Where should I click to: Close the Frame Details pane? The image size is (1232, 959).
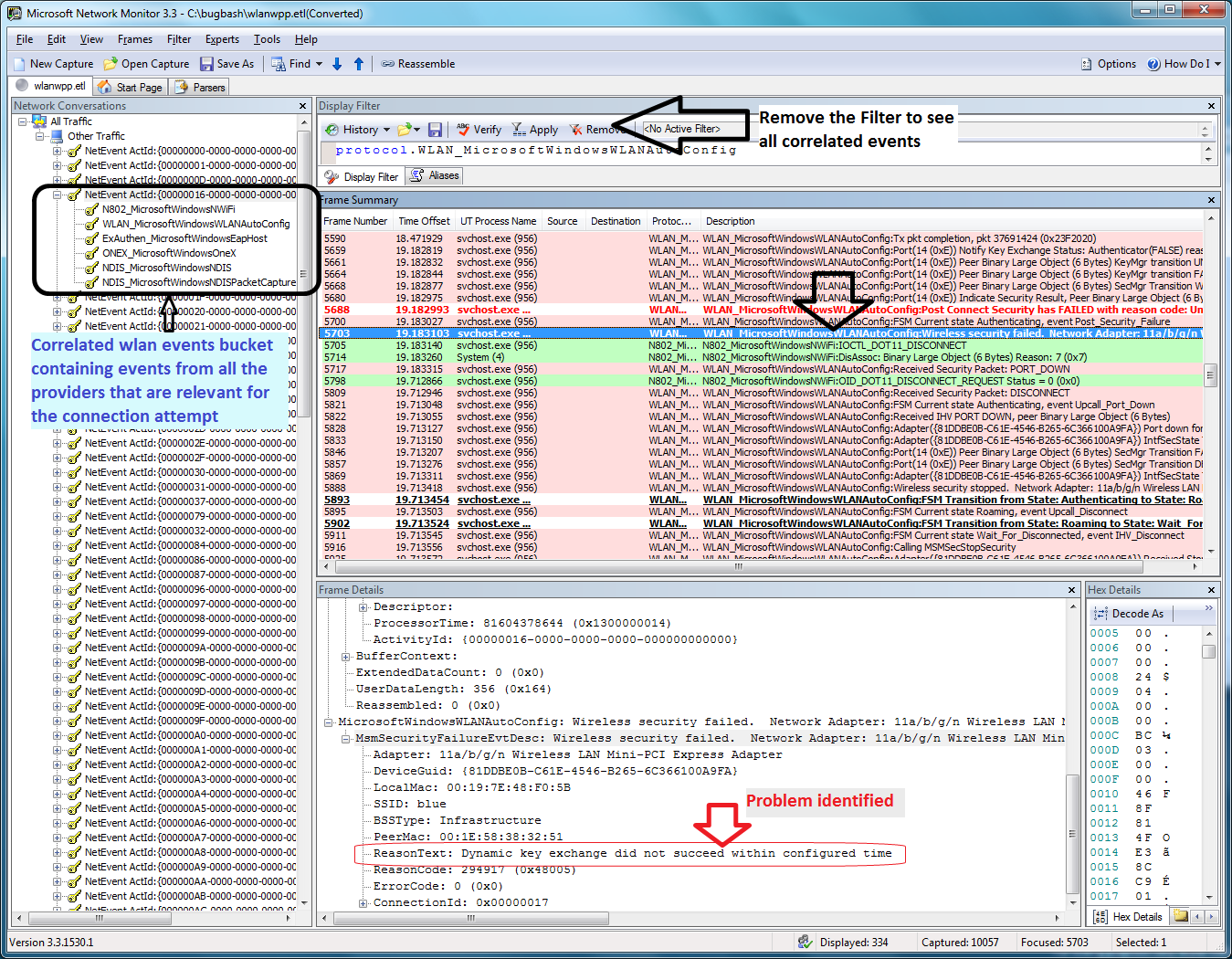click(x=1072, y=590)
